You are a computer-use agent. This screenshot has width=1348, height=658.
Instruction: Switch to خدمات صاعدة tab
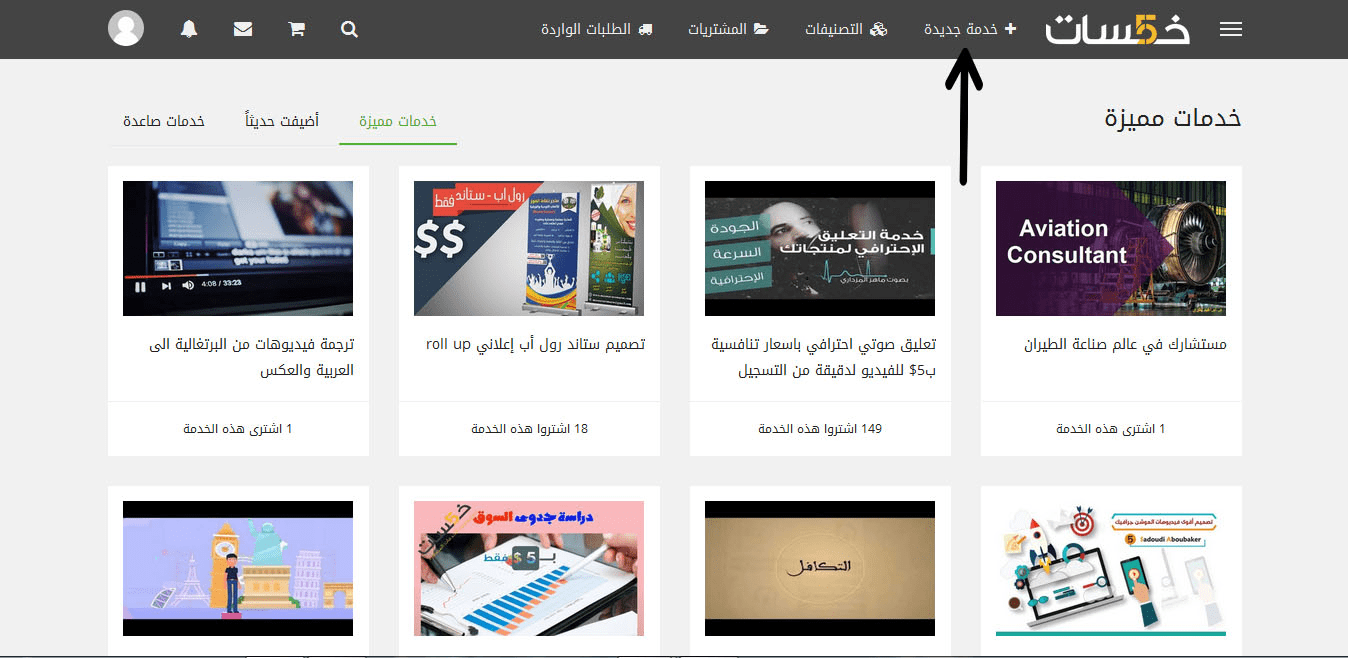[164, 121]
